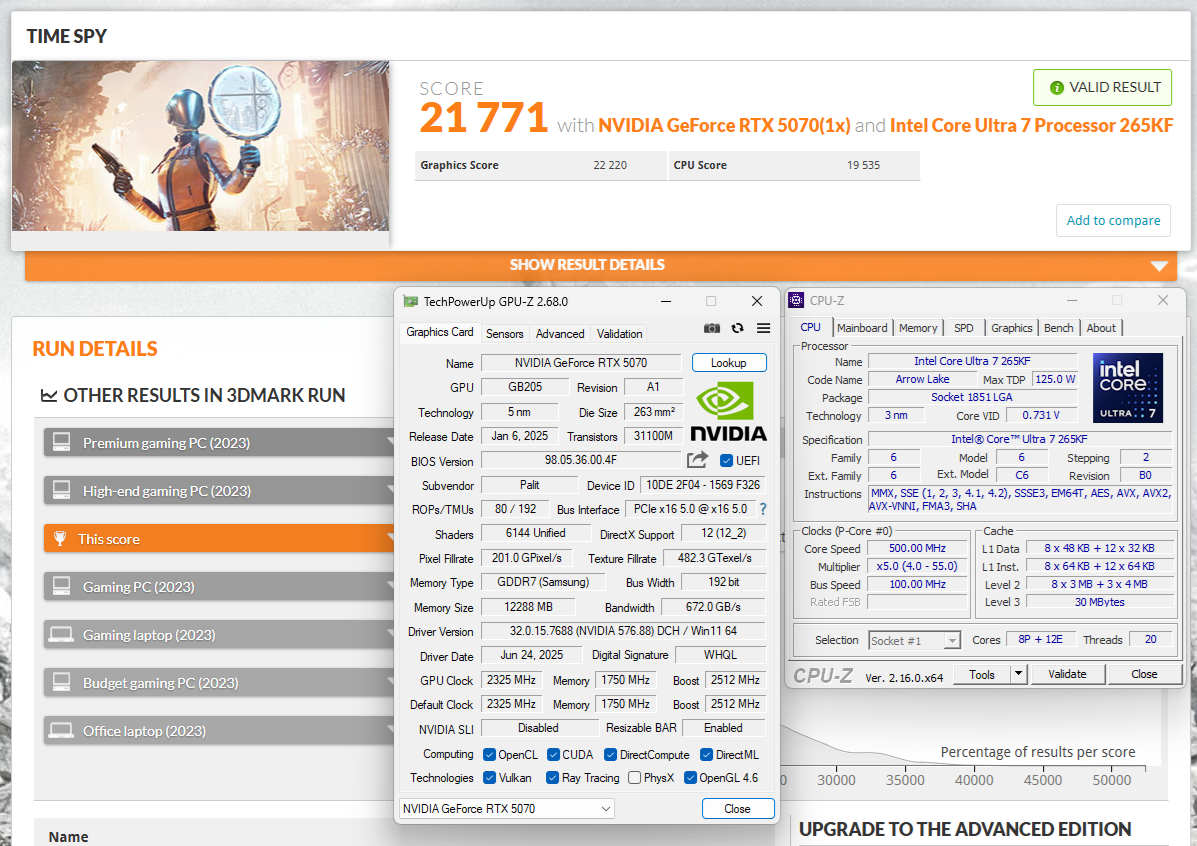1197x846 pixels.
Task: Open the GPU-Z hamburger menu
Action: click(x=763, y=328)
